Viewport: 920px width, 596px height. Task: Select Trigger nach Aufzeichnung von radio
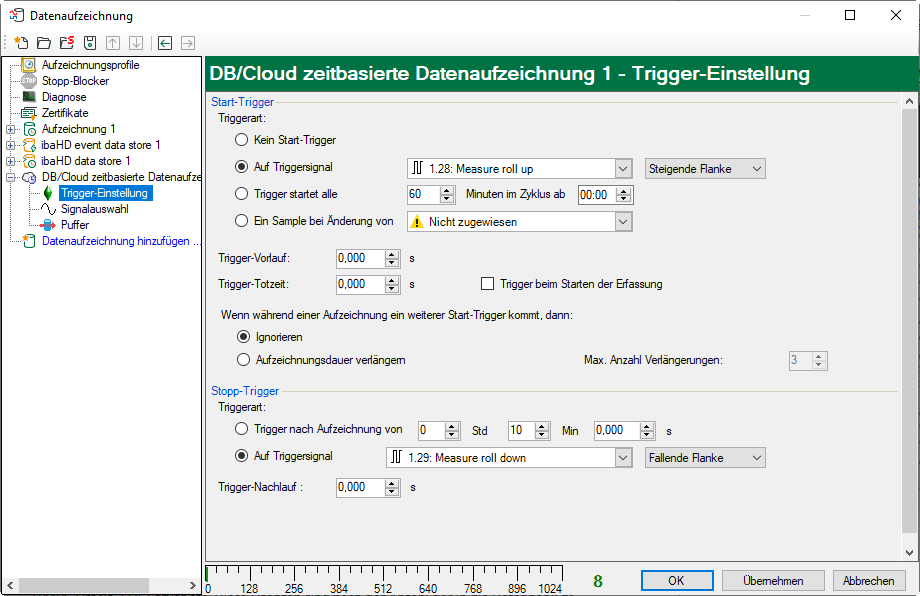click(241, 429)
